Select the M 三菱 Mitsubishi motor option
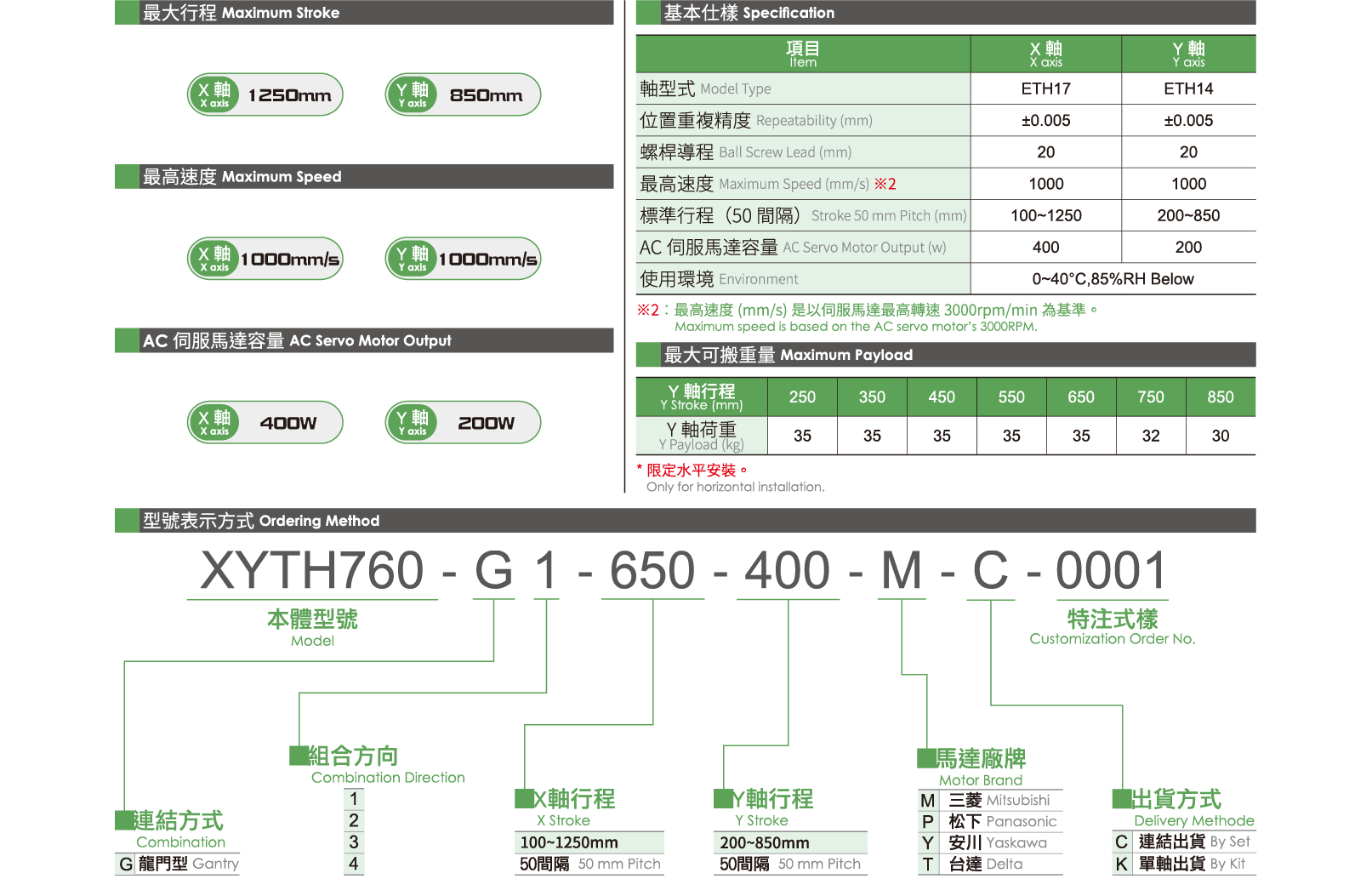 (x=991, y=800)
